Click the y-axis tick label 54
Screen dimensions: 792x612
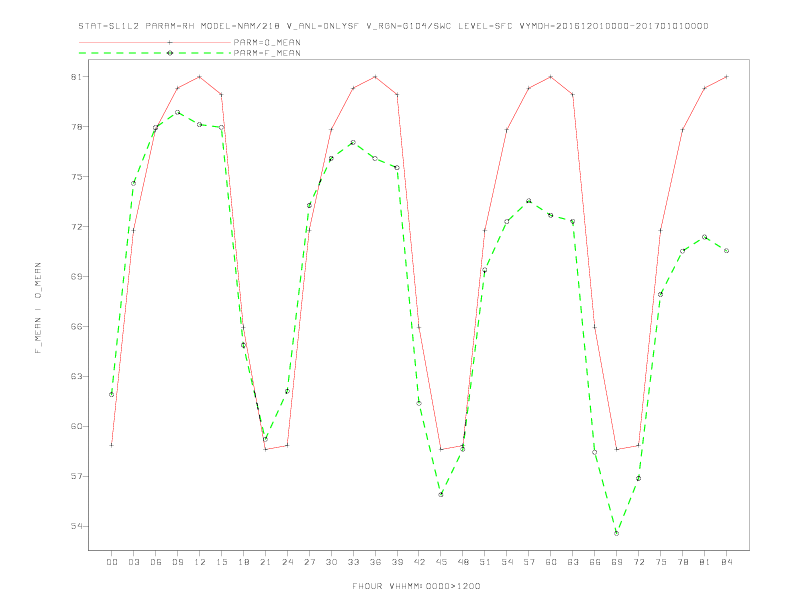click(76, 526)
